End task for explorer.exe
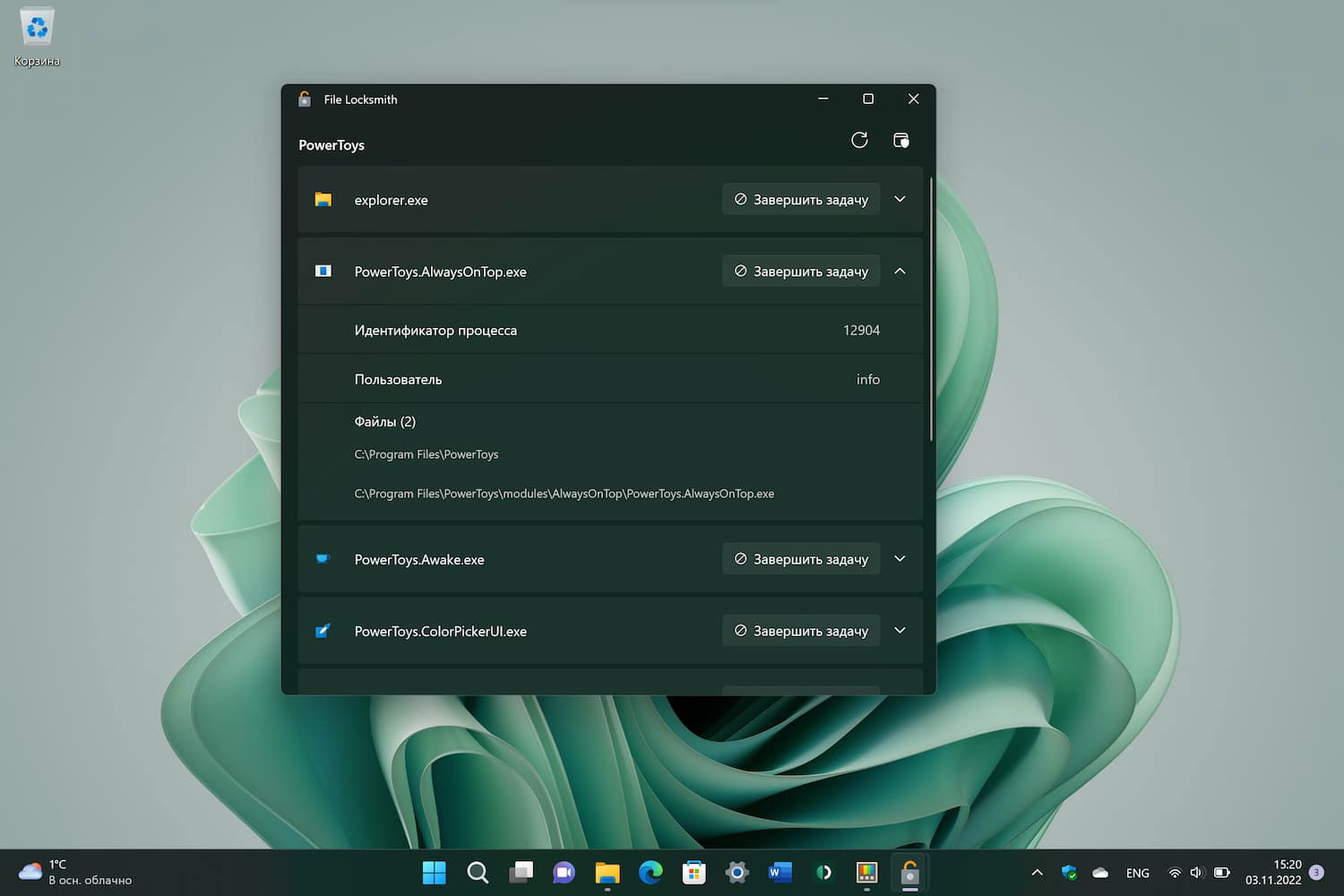This screenshot has width=1344, height=896. coord(801,199)
